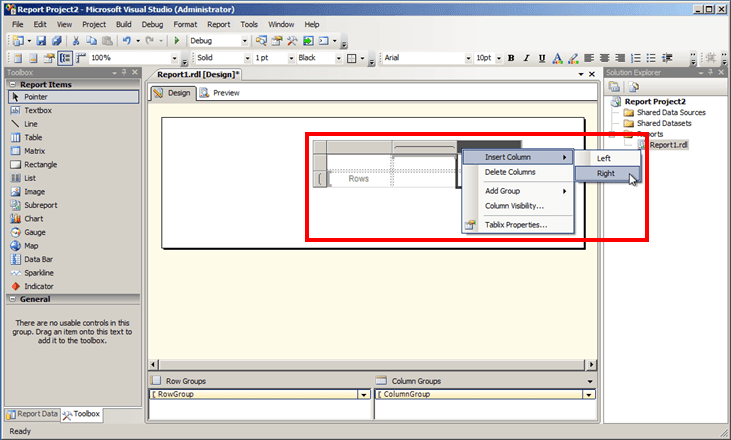Open the File menu
The height and width of the screenshot is (440, 731).
click(x=18, y=24)
